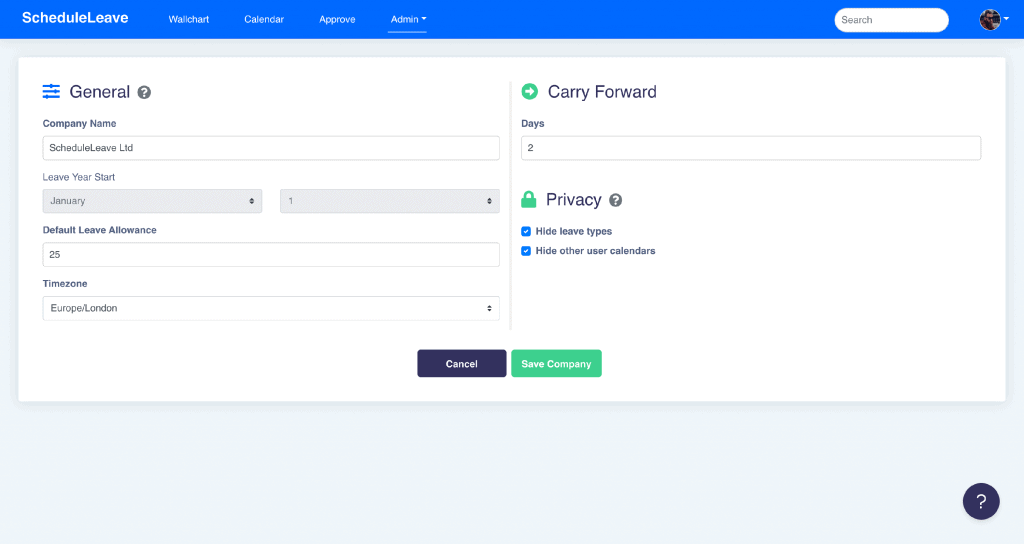Switch to the Calendar page
1024x544 pixels.
click(264, 19)
